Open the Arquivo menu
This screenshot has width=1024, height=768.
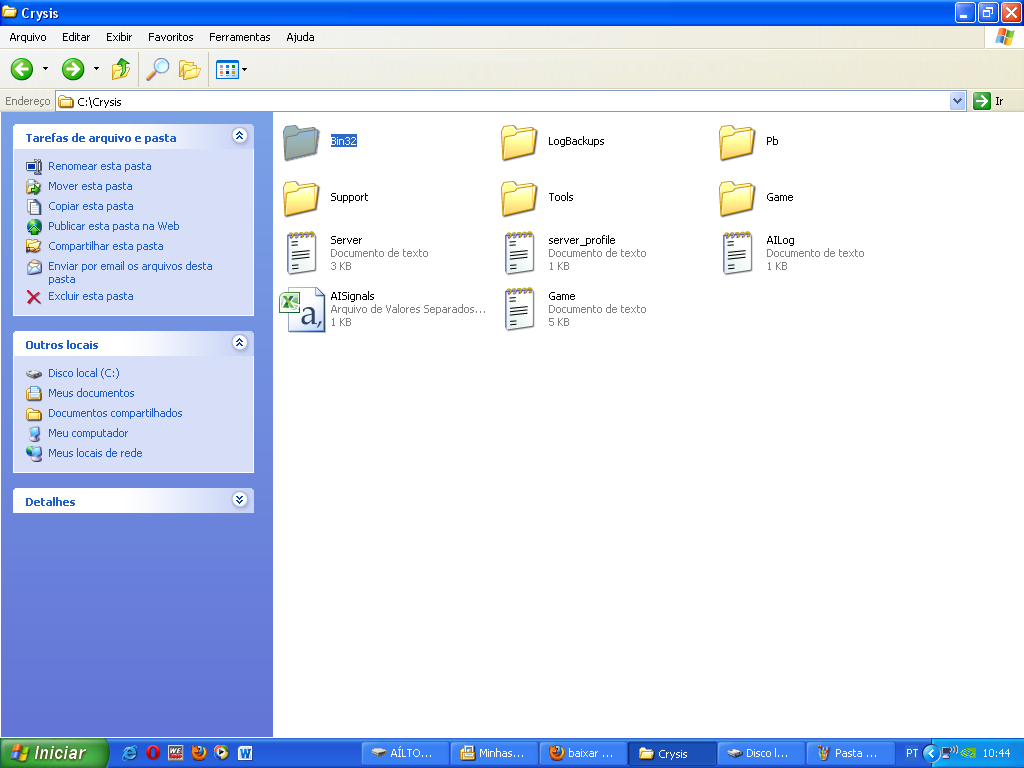pos(27,37)
